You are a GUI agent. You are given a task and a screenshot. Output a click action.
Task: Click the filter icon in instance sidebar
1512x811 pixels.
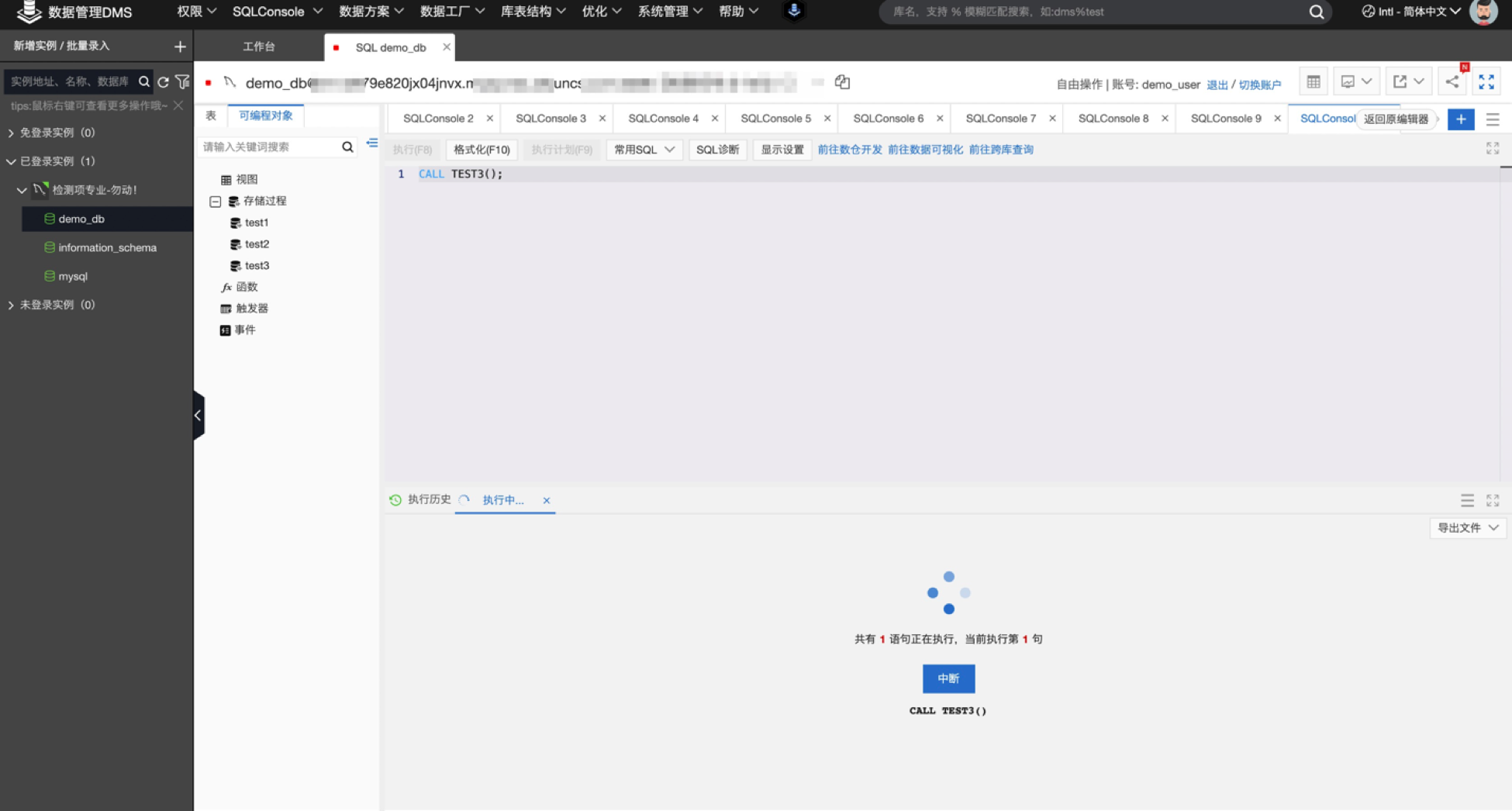tap(182, 81)
